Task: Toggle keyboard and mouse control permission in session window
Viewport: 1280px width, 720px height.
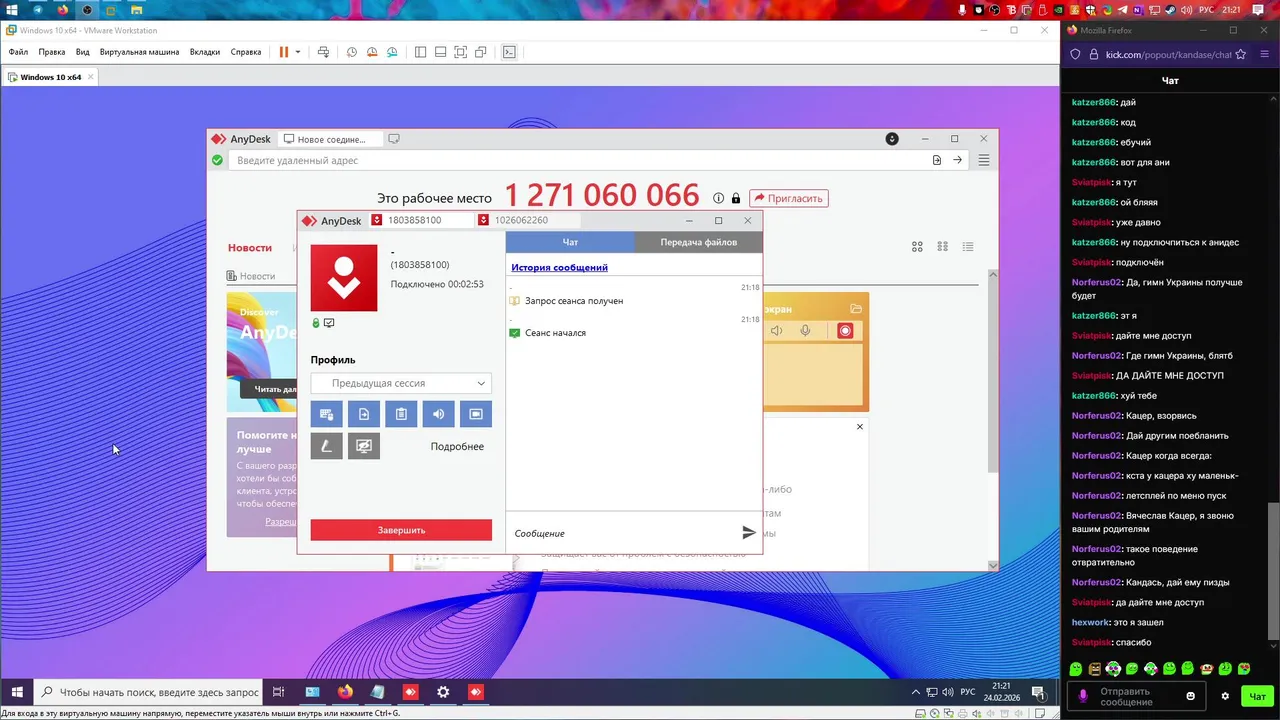Action: pyautogui.click(x=326, y=414)
